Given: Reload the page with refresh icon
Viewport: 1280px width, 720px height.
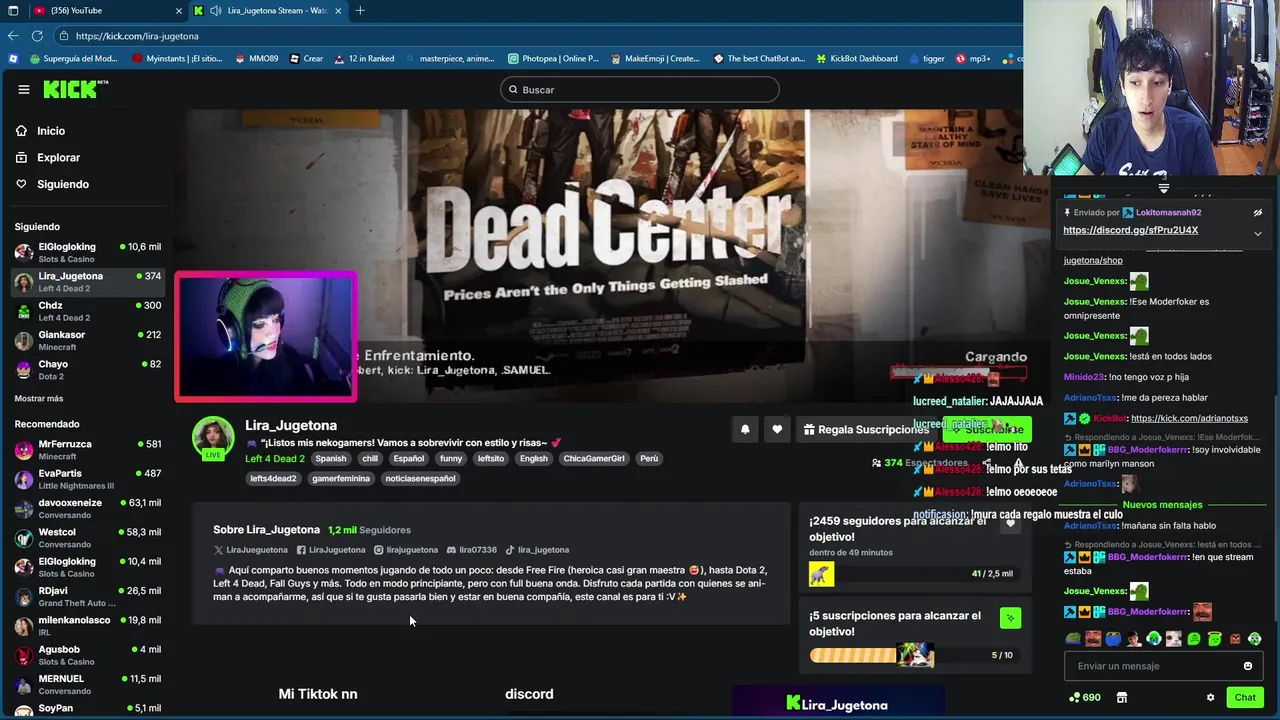Looking at the screenshot, I should [37, 36].
